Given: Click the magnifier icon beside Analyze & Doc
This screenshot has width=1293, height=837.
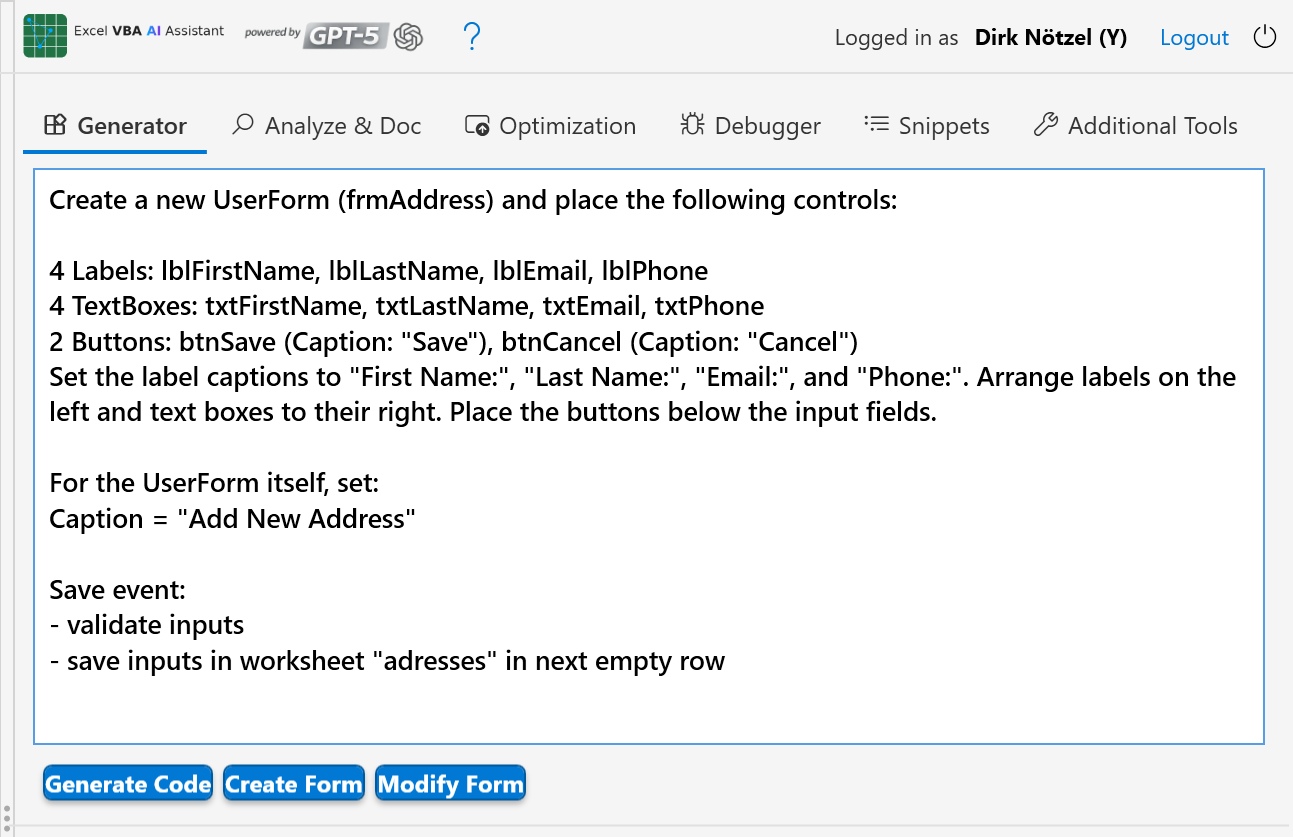Looking at the screenshot, I should coord(242,124).
